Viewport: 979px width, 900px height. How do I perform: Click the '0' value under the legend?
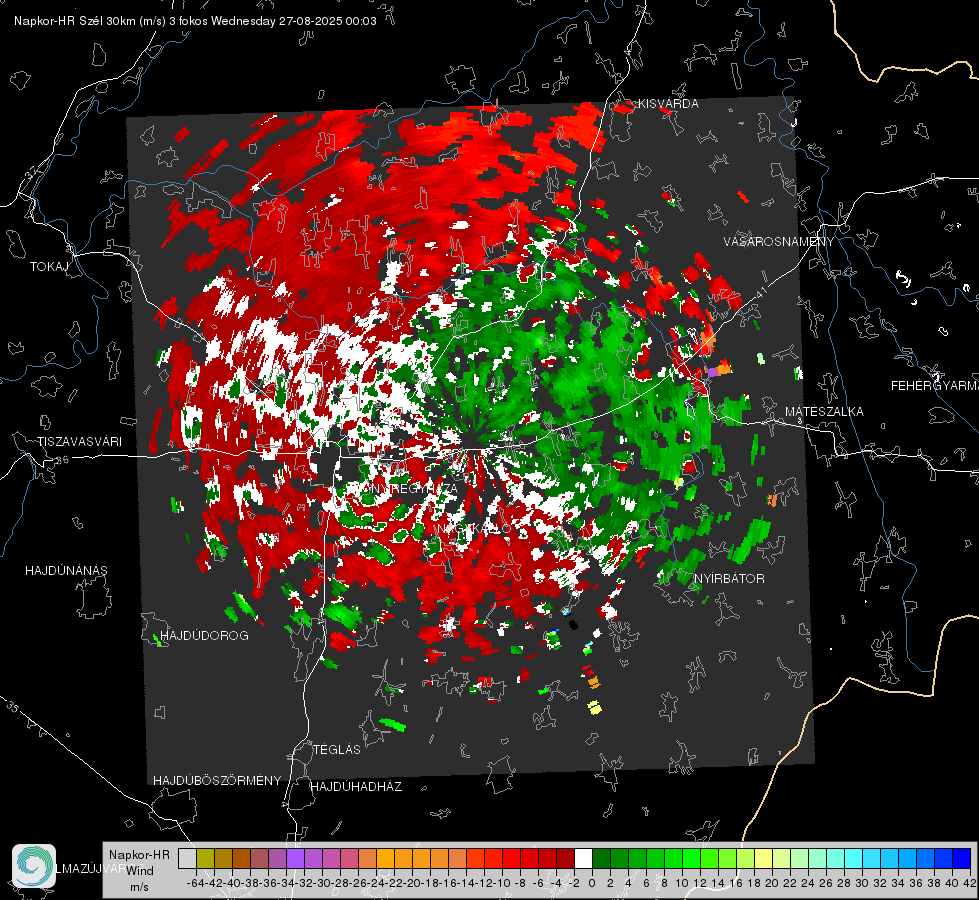coord(592,883)
